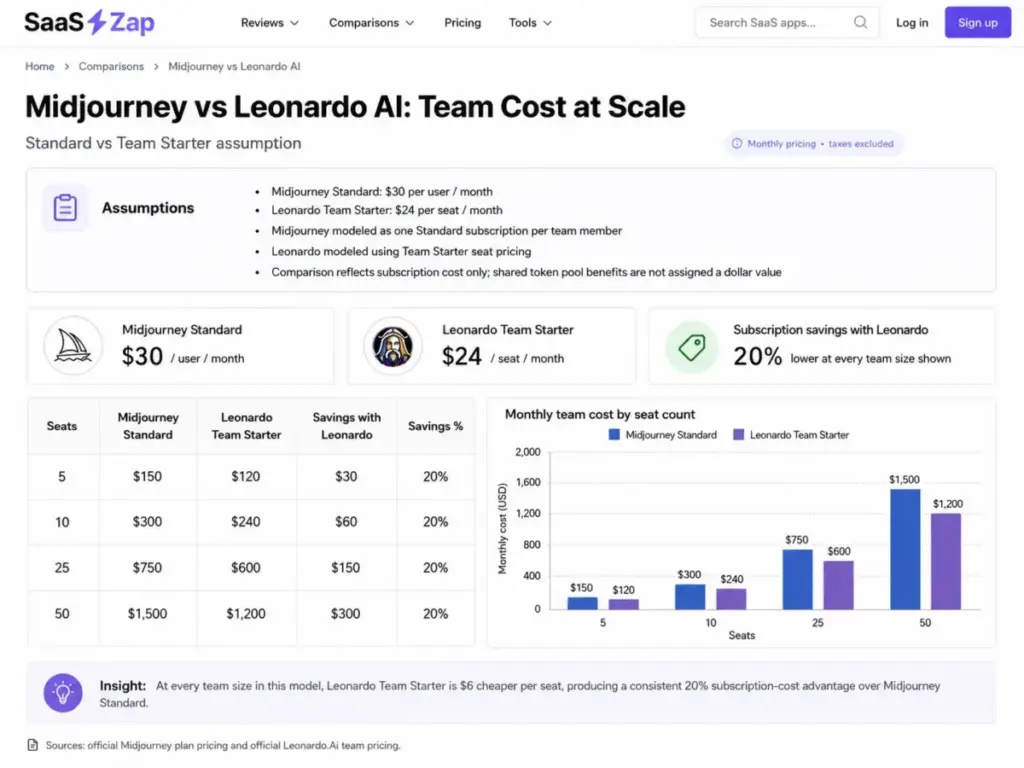Click the breadcrumb arrow after Comparisons
Image resolution: width=1024 pixels, height=768 pixels.
click(156, 67)
